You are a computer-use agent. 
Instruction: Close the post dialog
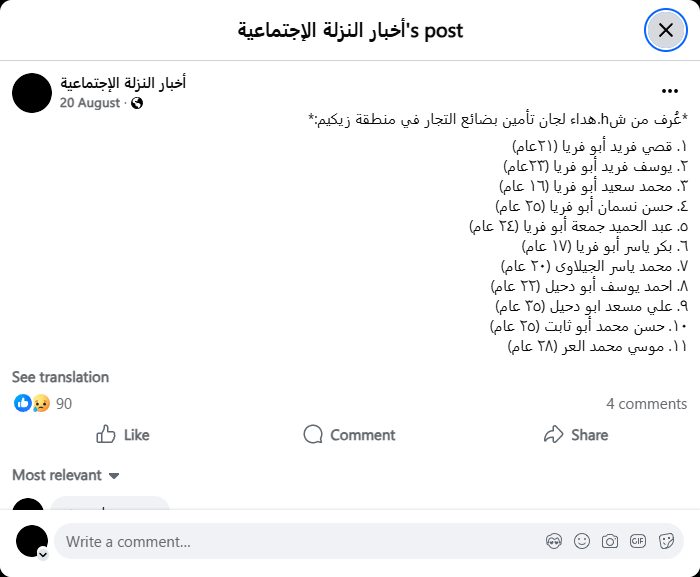(x=665, y=30)
